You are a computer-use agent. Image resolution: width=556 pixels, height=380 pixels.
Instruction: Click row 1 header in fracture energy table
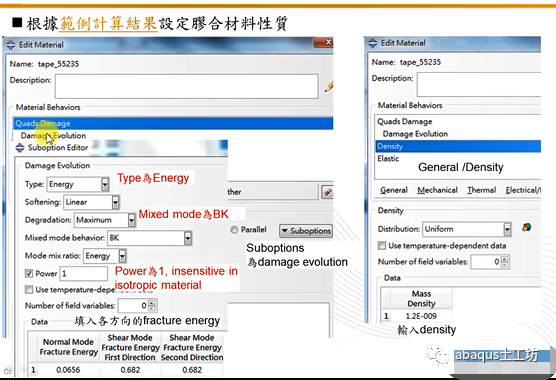point(33,370)
